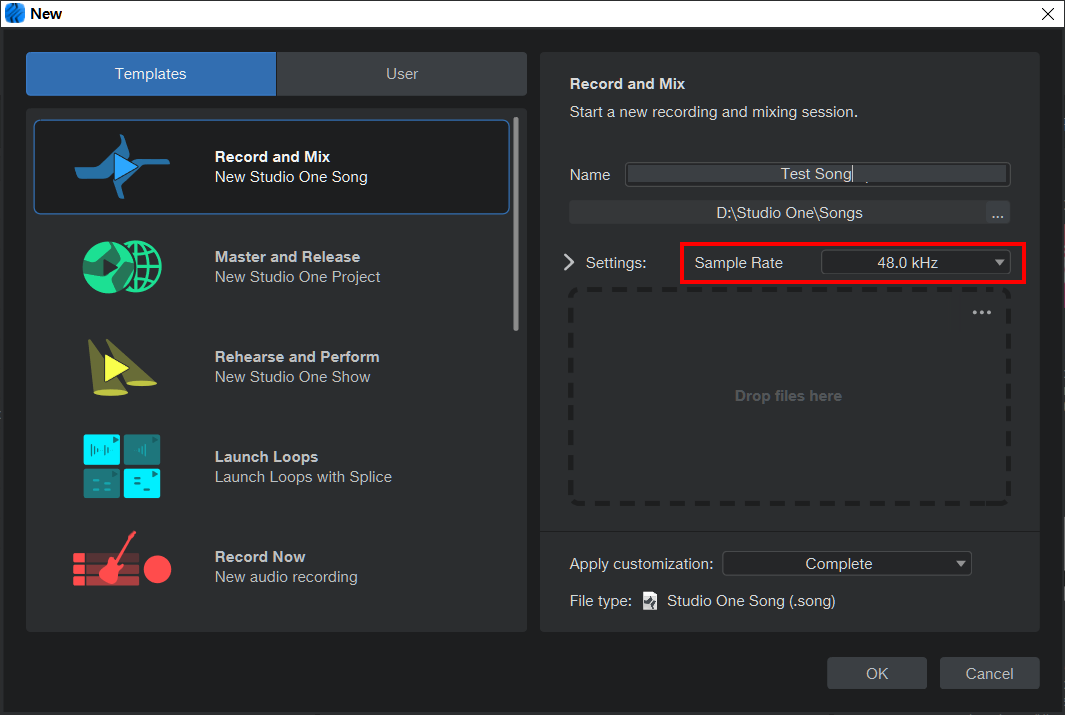Open the drop area options menu dots
This screenshot has width=1065, height=715.
(x=981, y=312)
